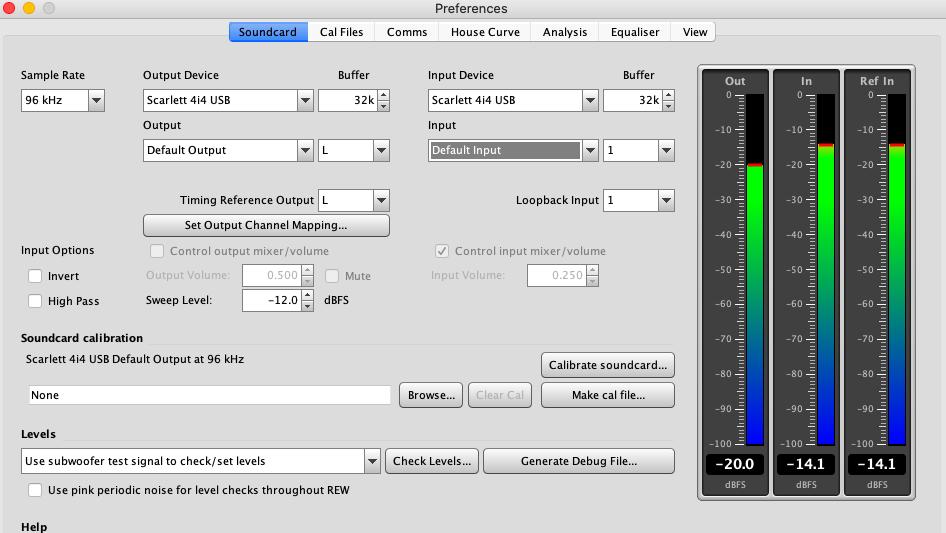946x533 pixels.
Task: Click the Ref In -14.1 dBFS readout
Action: click(x=877, y=464)
